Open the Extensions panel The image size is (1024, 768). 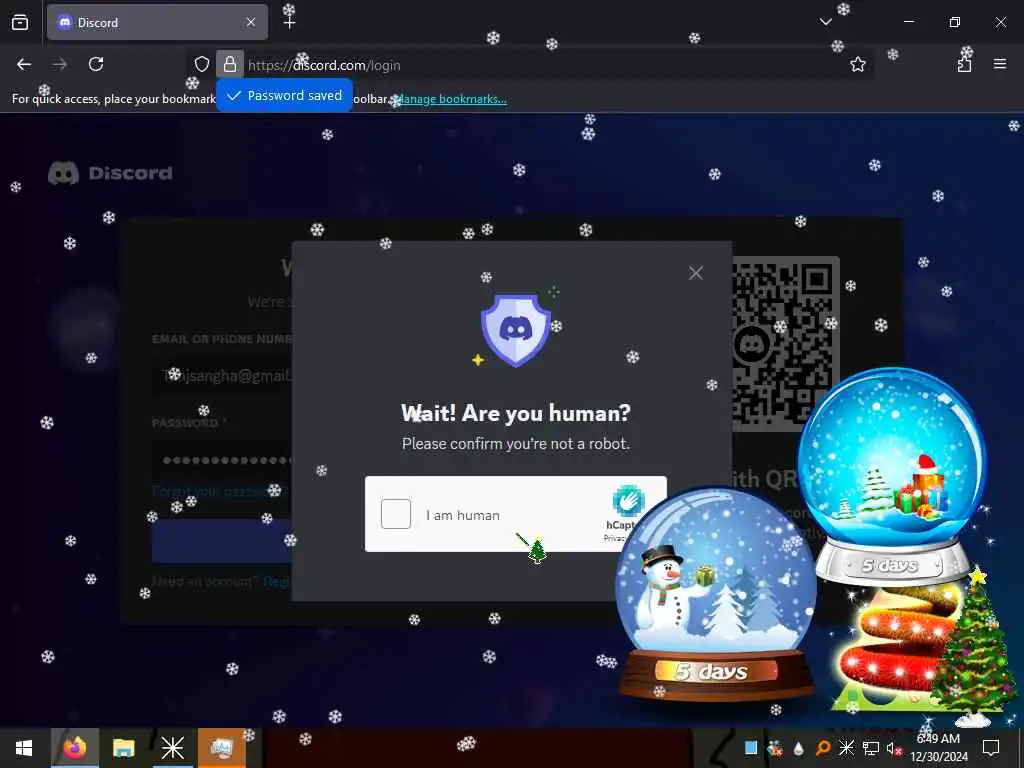point(965,64)
